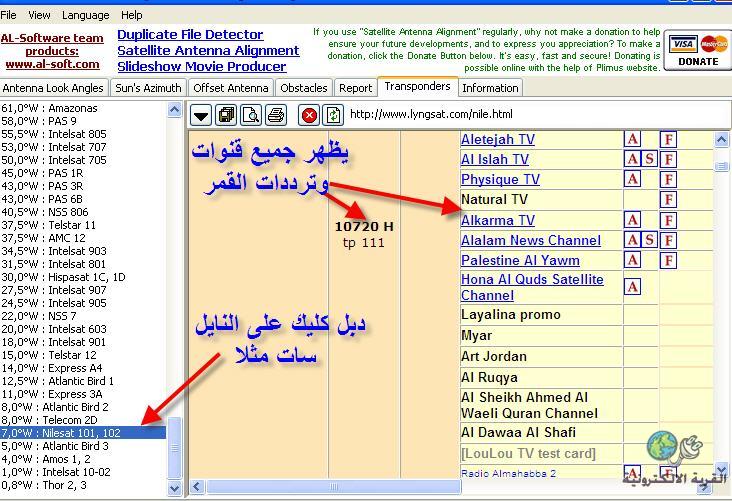Switch to Report tab

tap(355, 88)
